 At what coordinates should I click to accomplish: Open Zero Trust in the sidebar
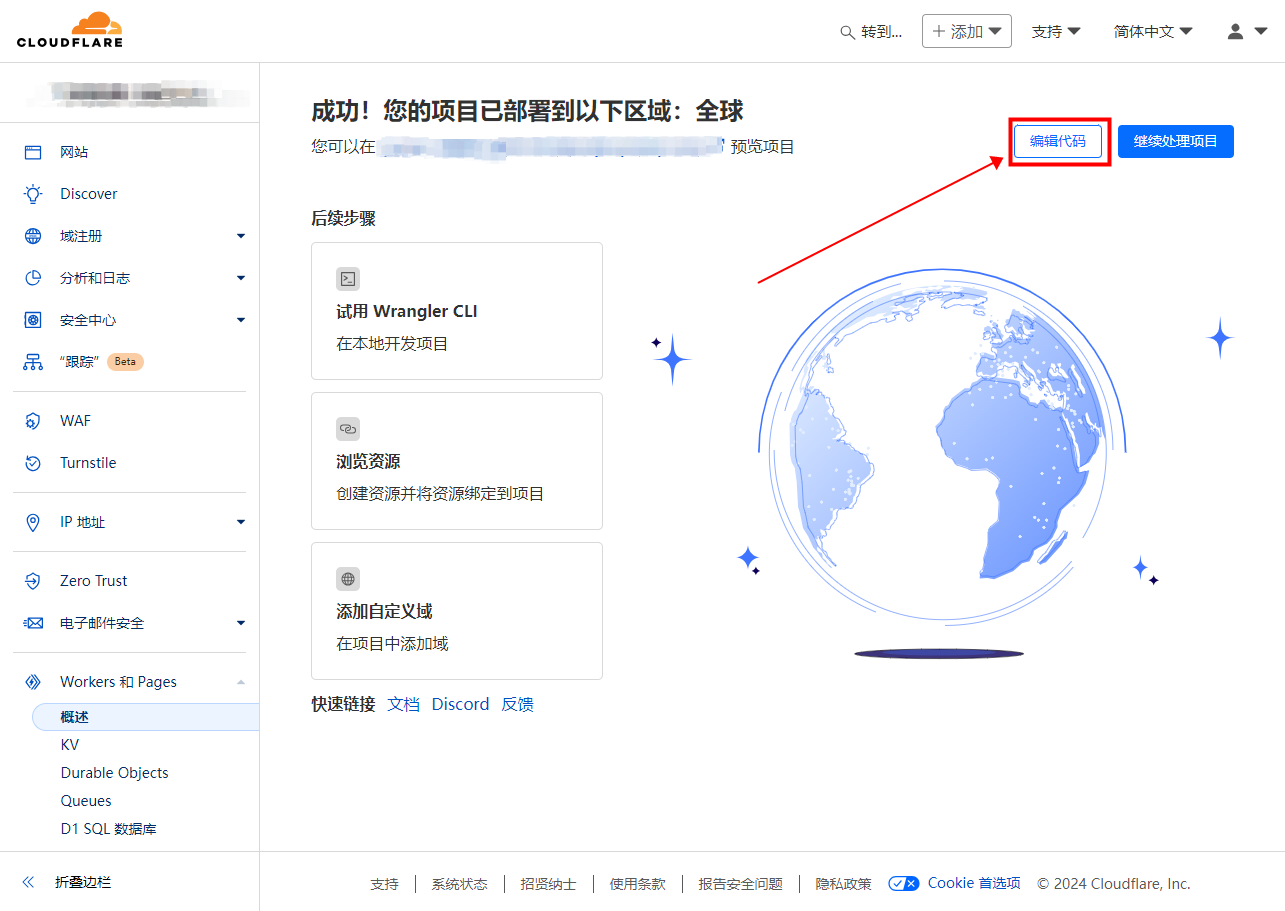pyautogui.click(x=94, y=581)
